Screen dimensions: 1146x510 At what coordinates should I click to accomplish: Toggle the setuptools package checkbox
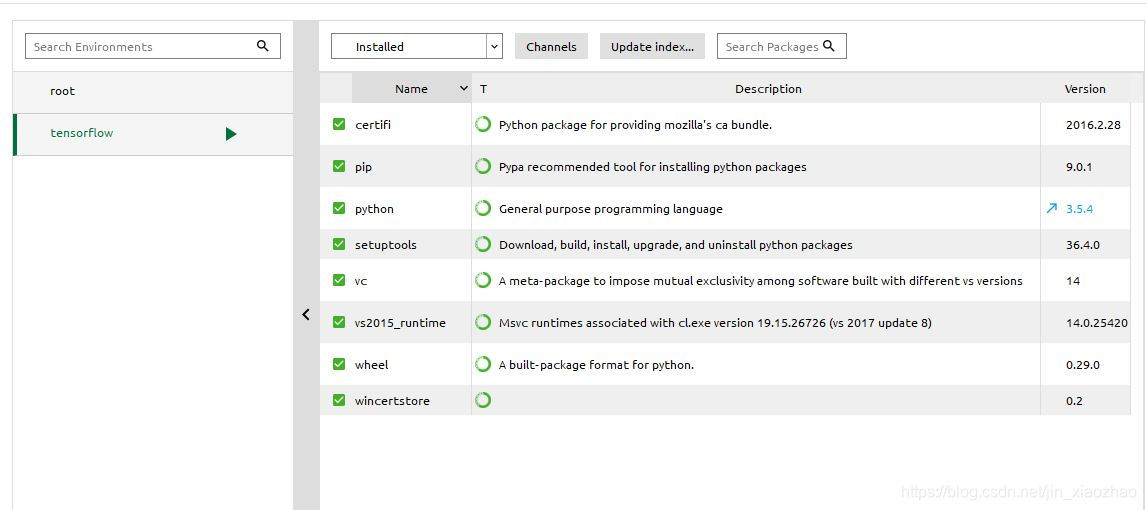click(338, 244)
